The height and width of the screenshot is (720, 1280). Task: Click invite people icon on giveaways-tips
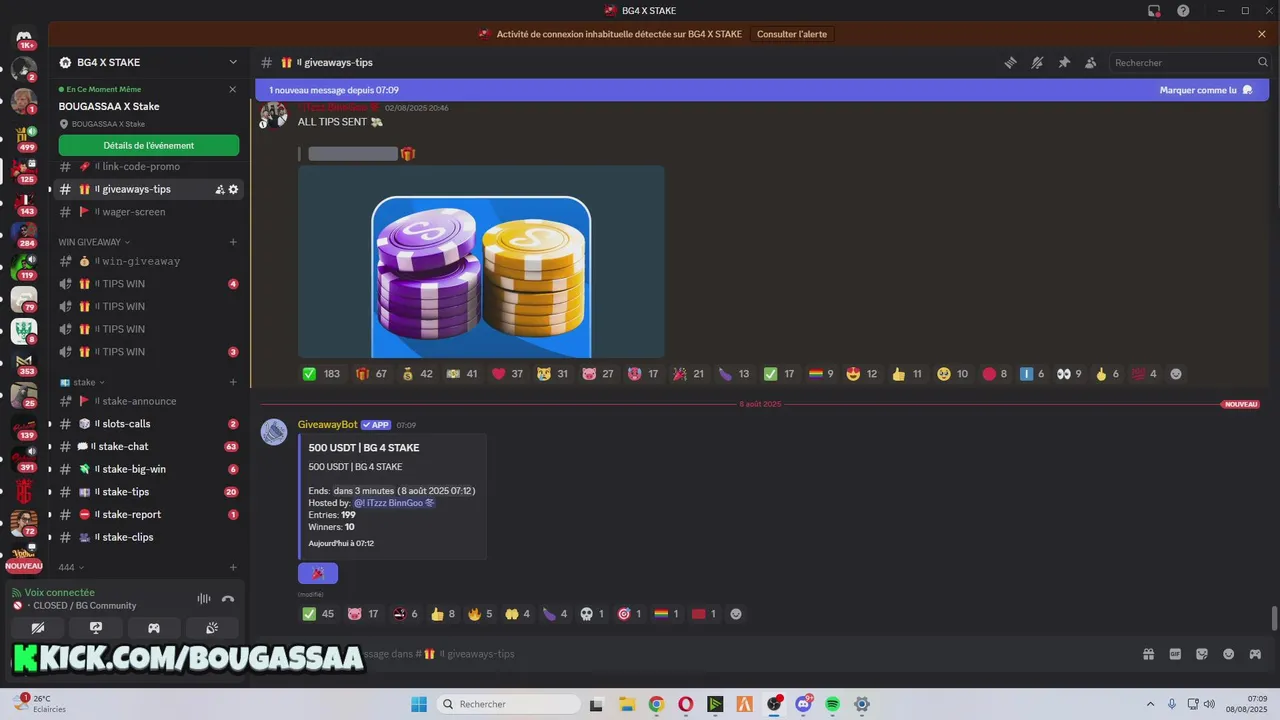[220, 189]
